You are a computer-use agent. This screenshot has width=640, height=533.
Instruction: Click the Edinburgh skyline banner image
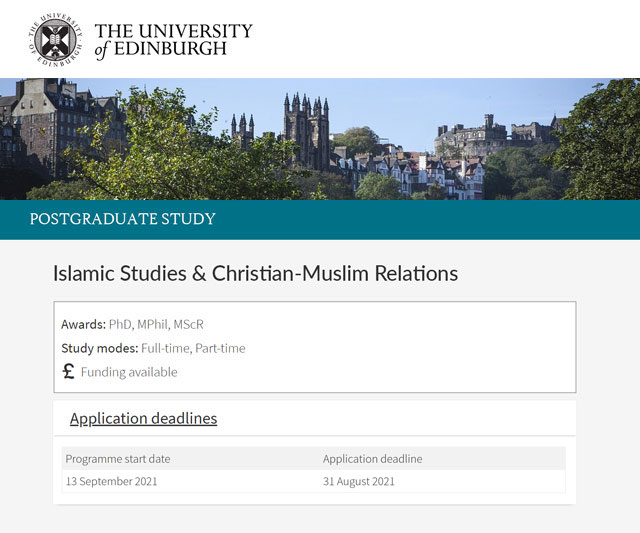coord(320,139)
